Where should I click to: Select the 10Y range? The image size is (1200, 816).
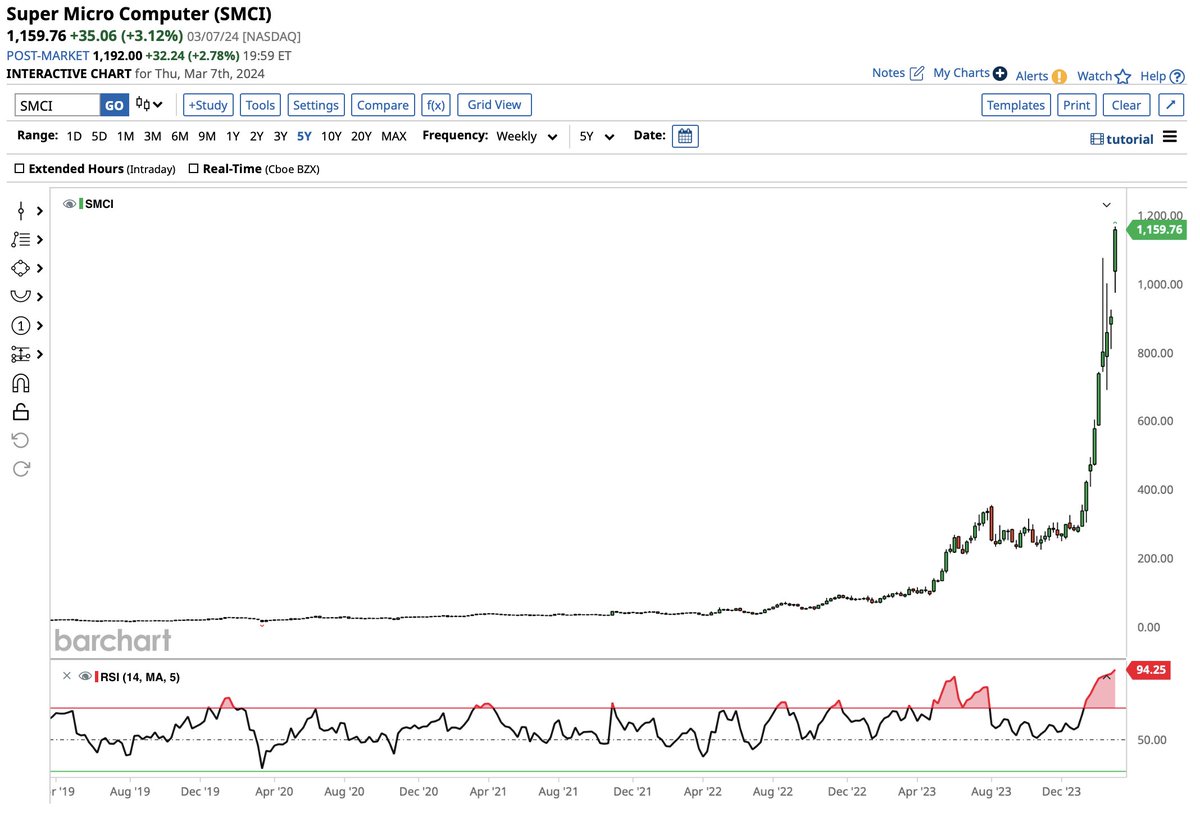tap(331, 136)
